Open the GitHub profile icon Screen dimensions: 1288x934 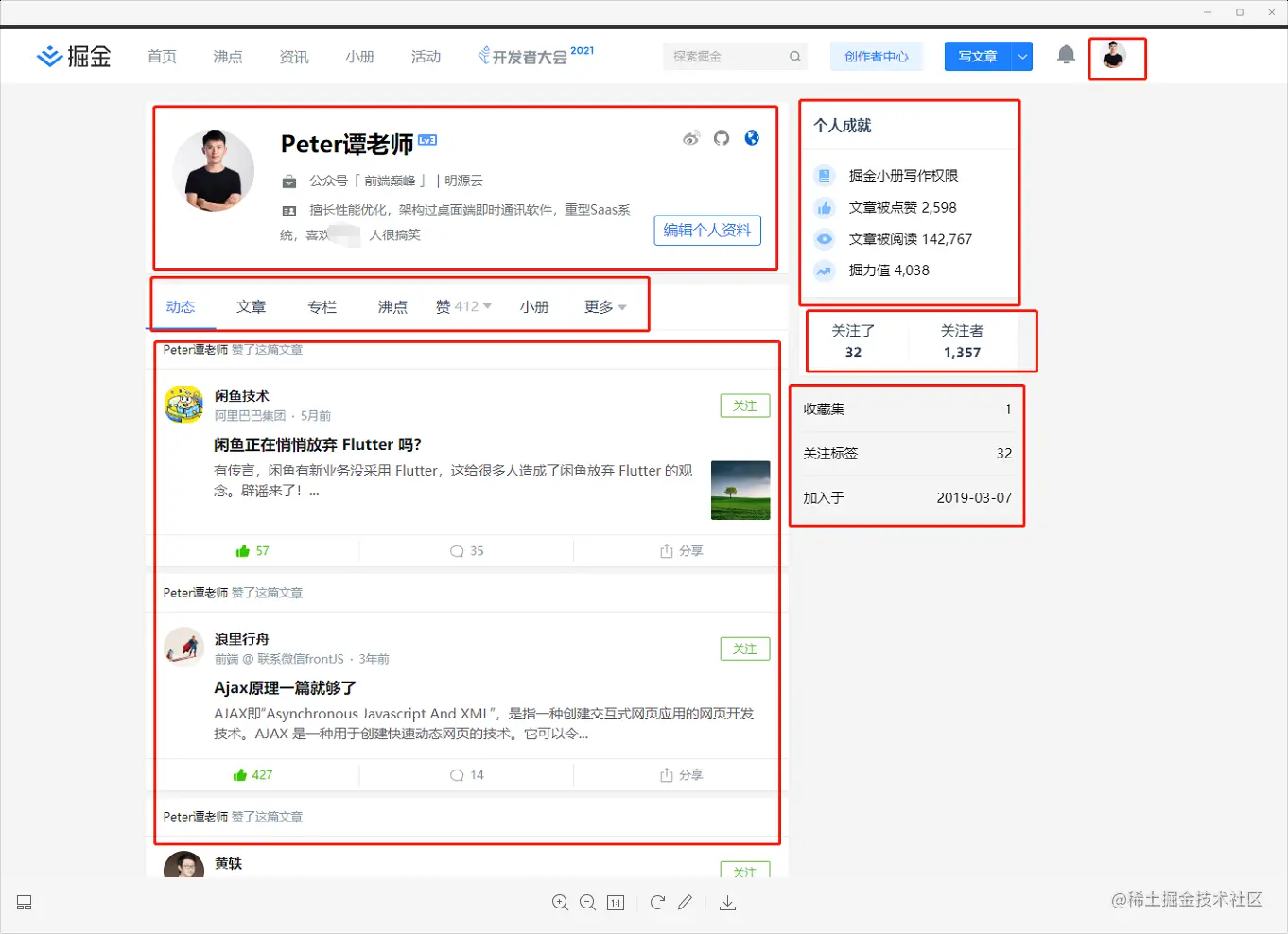point(722,139)
